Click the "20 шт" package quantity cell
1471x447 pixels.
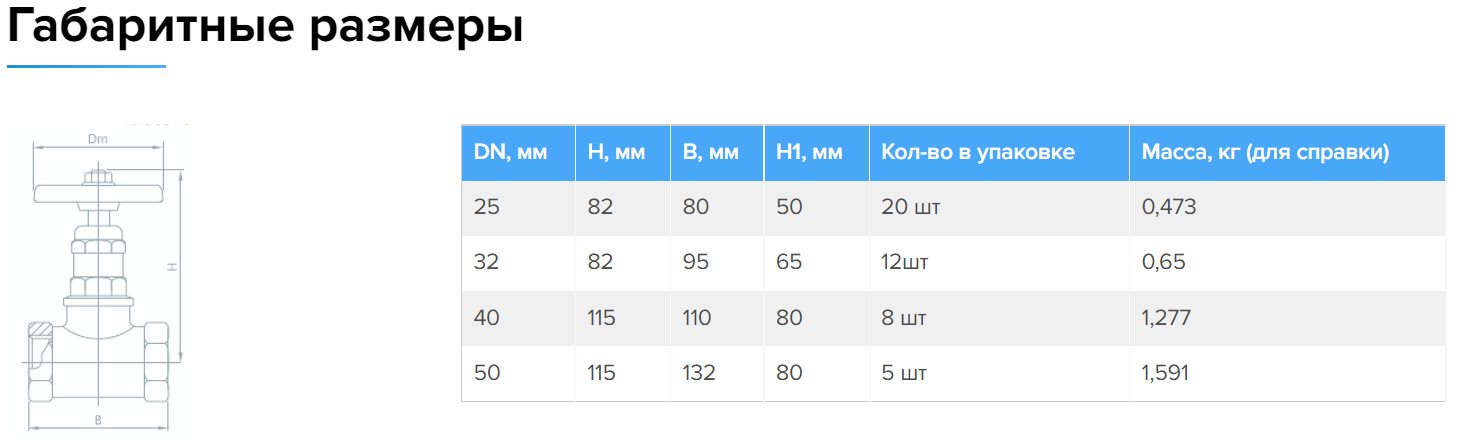pyautogui.click(x=911, y=208)
